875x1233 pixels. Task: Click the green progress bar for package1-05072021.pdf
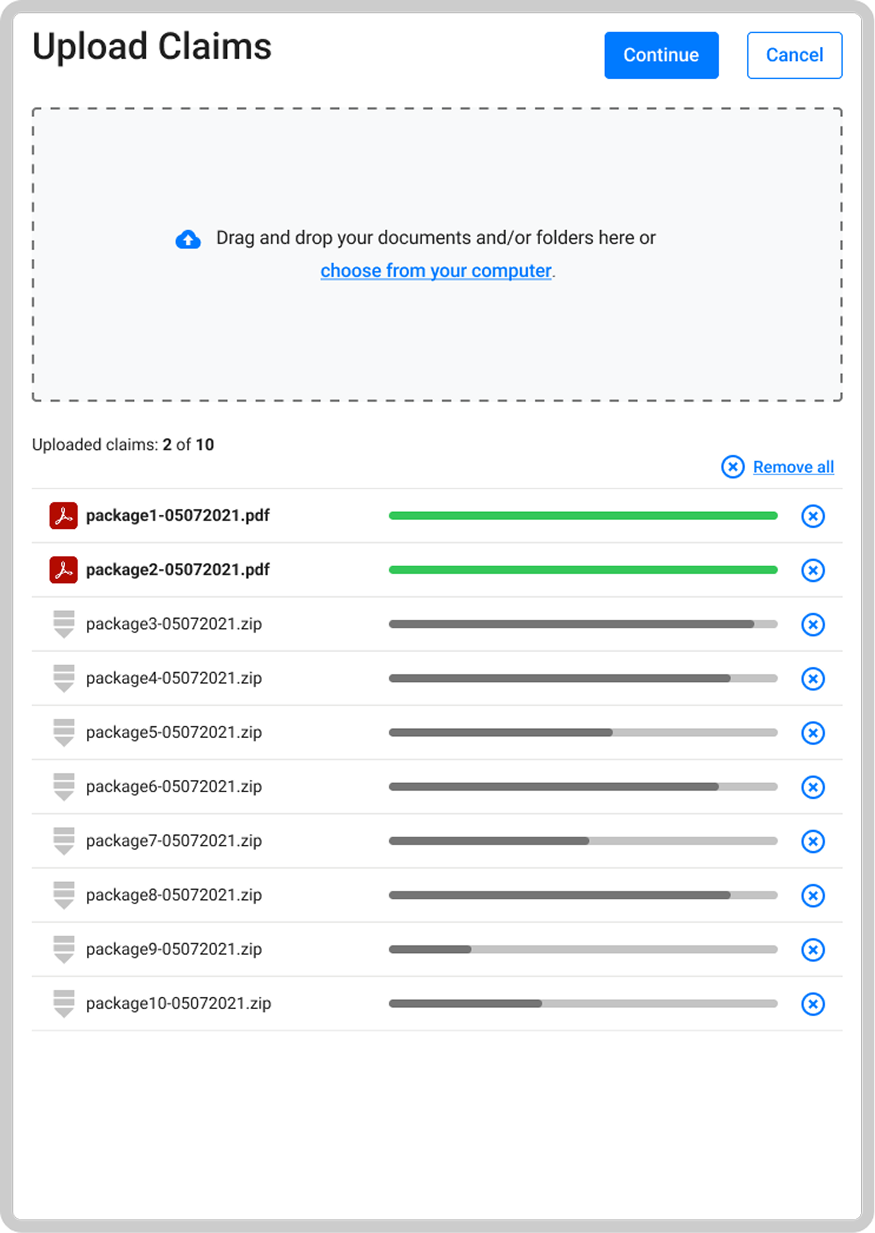click(583, 516)
